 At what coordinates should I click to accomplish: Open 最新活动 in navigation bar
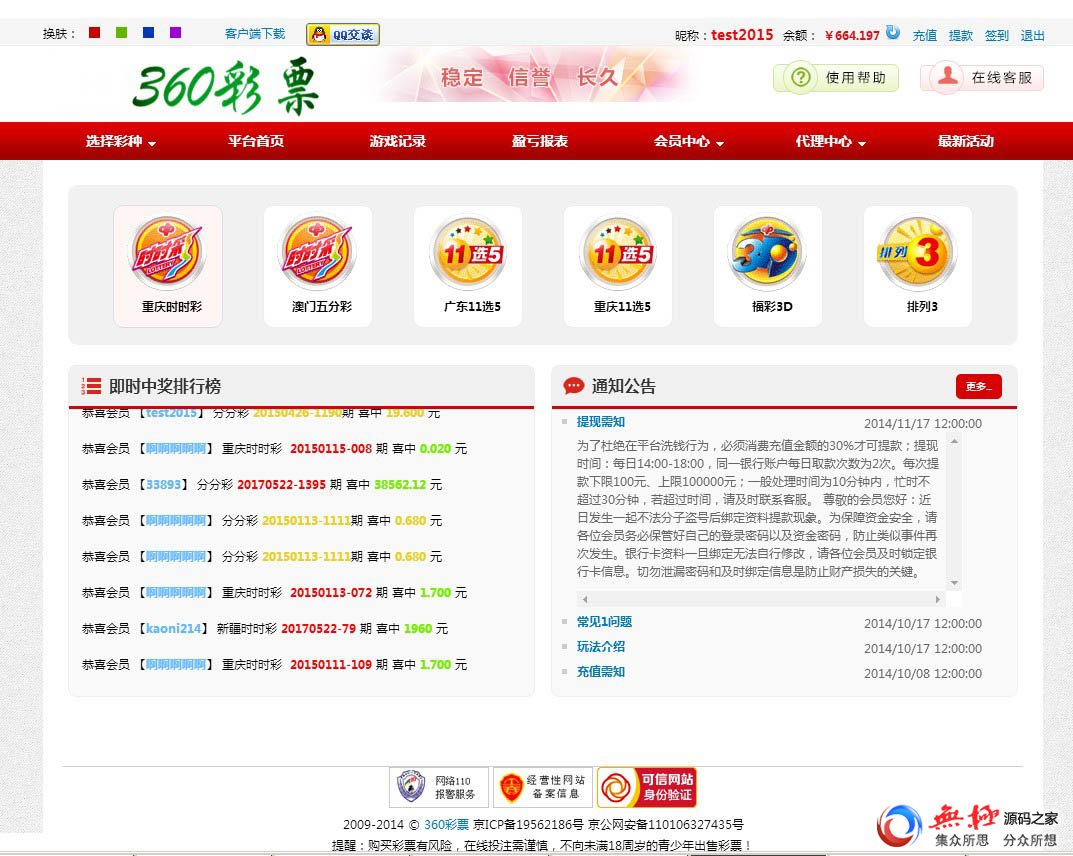tap(966, 141)
